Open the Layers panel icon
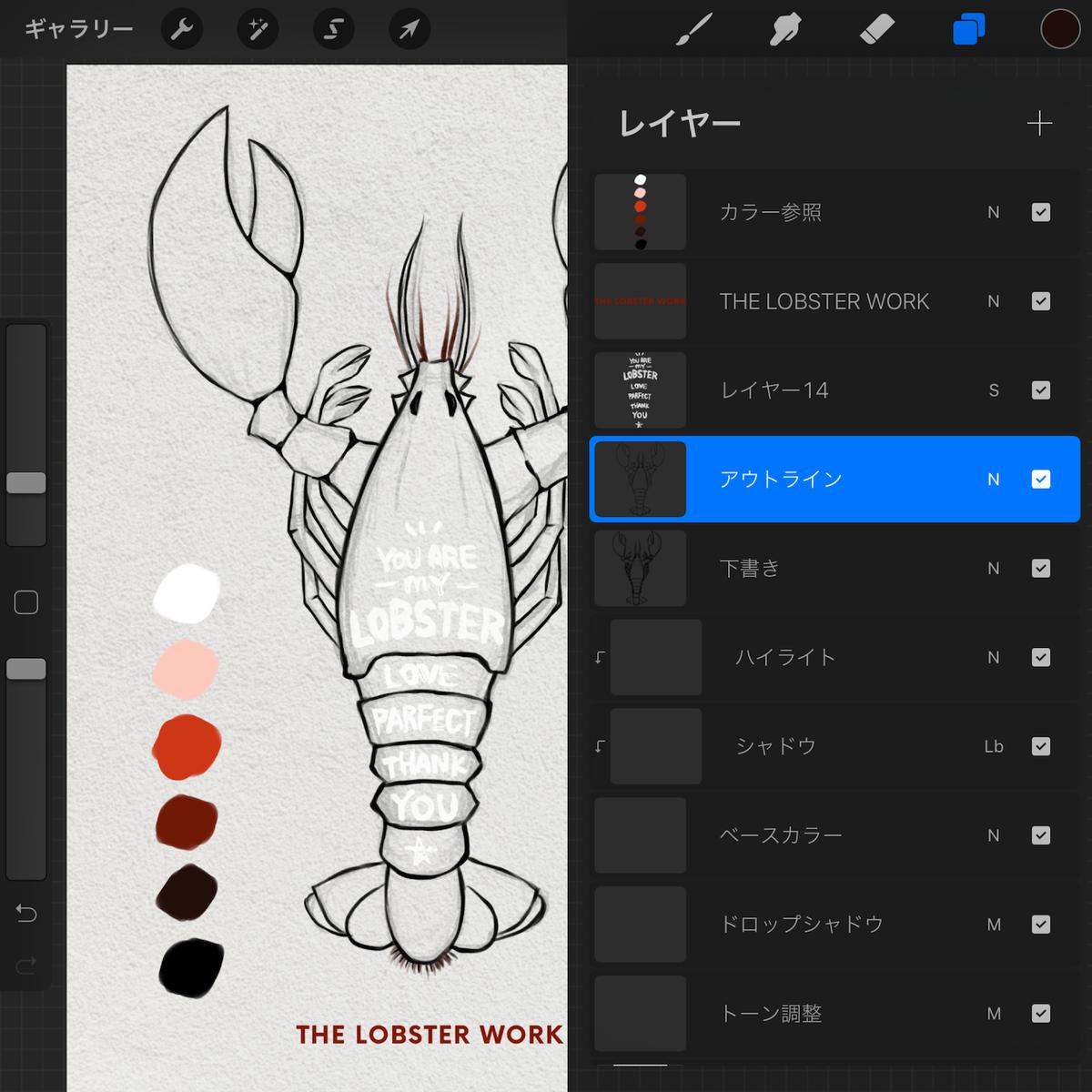 967,28
